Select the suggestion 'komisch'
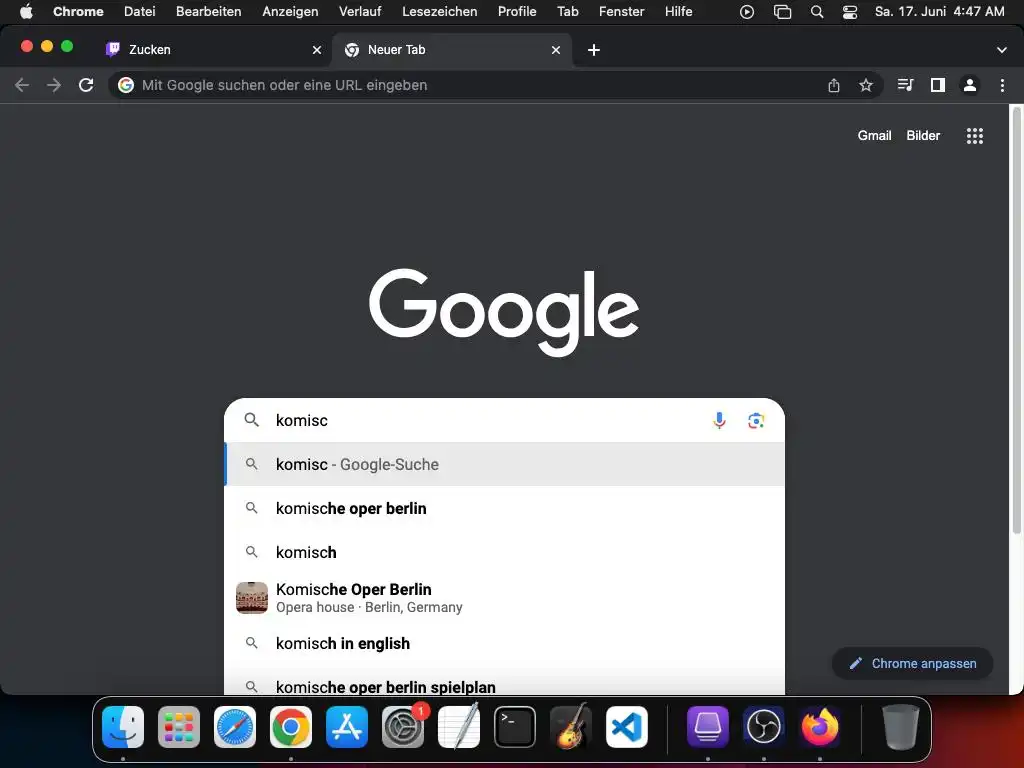 click(504, 552)
